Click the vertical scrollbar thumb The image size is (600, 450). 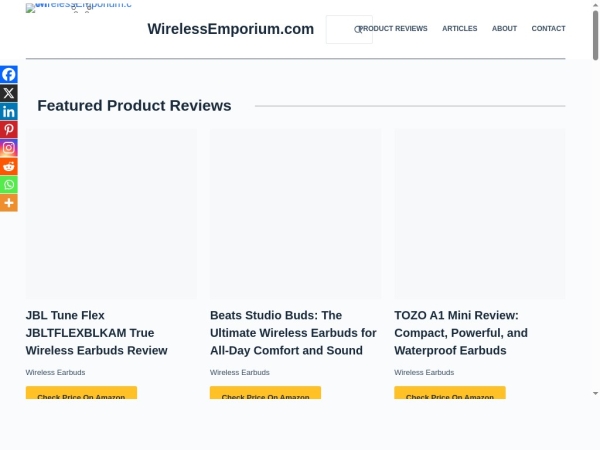coord(595,35)
